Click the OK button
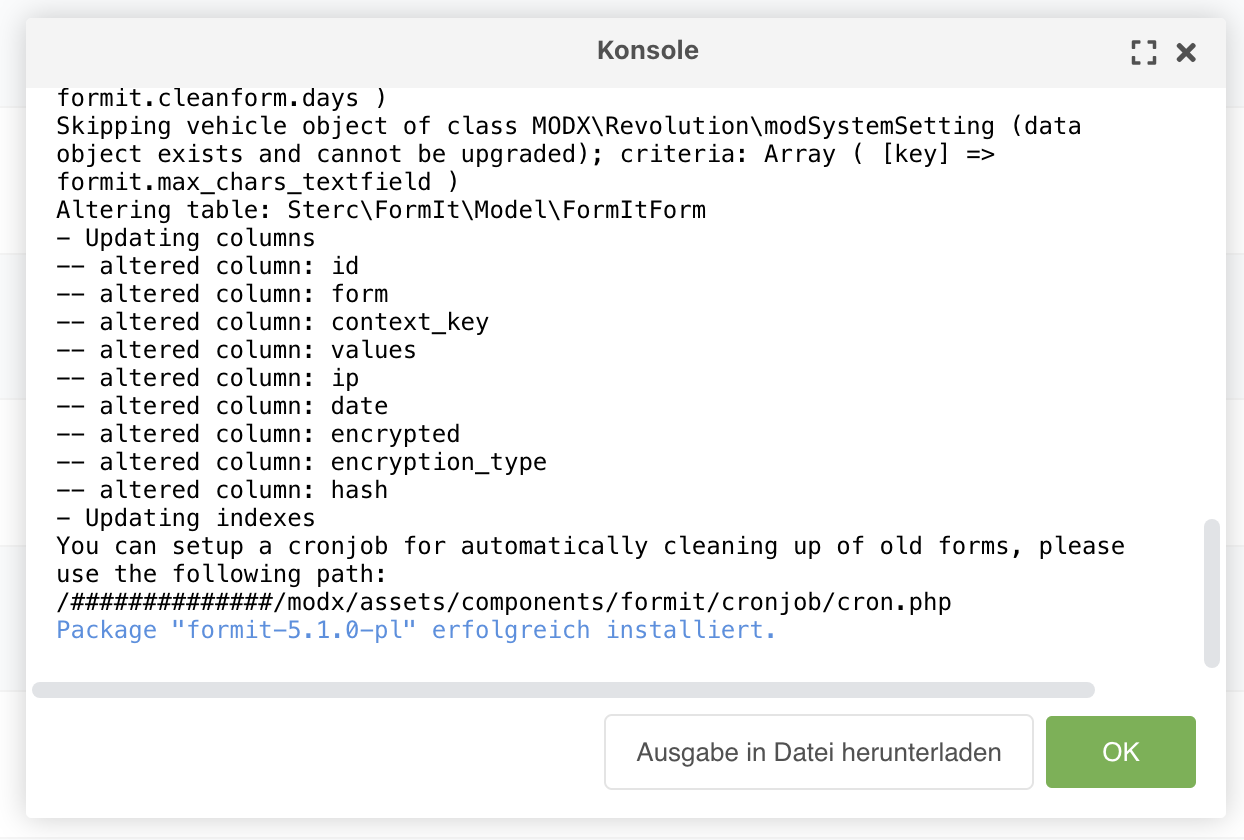 pos(1120,752)
